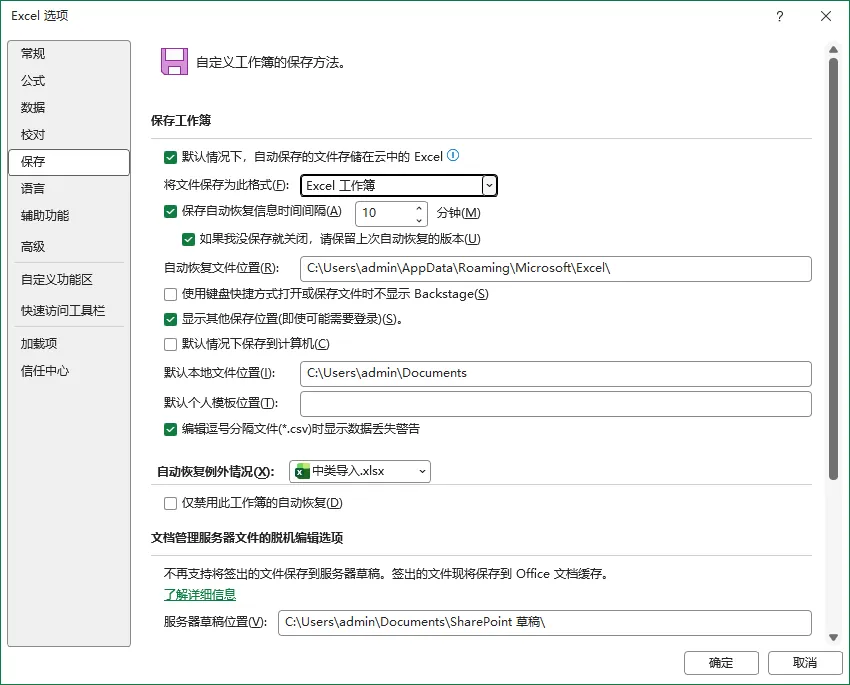
Task: Click the empty 默认个人模板位置 field
Action: tap(556, 404)
